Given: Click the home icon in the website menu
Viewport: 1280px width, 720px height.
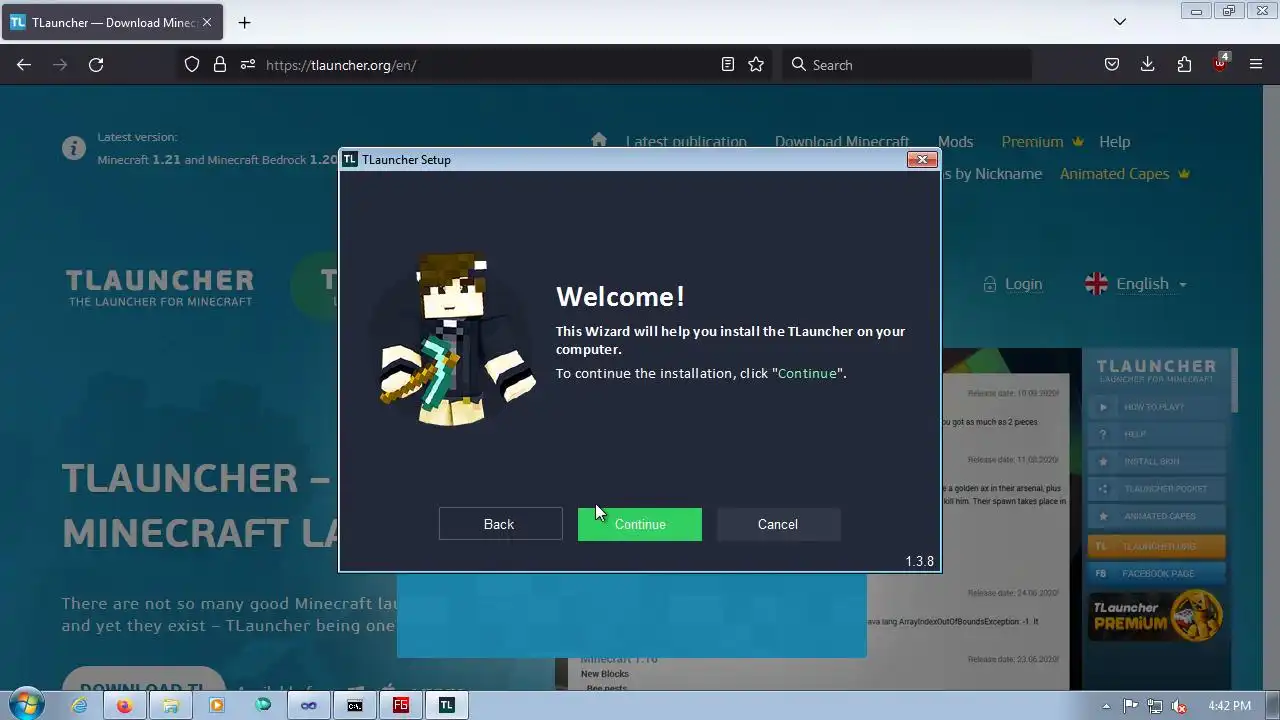Looking at the screenshot, I should (x=599, y=141).
